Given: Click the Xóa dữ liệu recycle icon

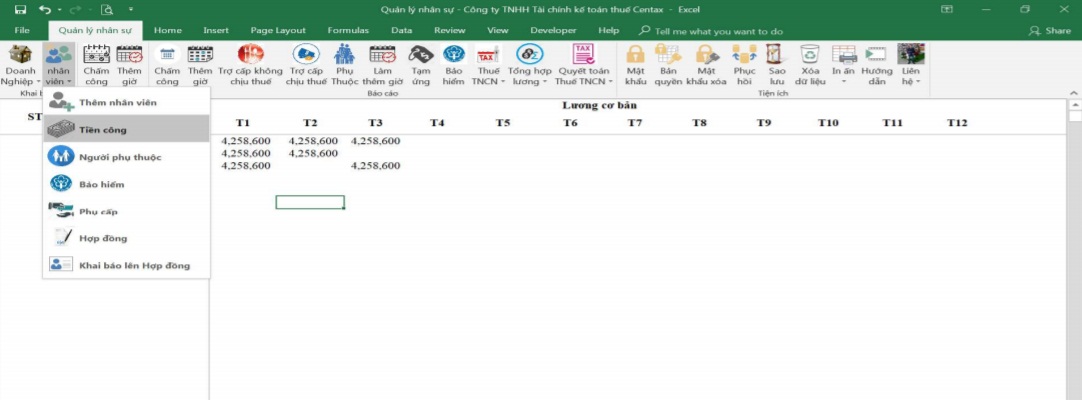Looking at the screenshot, I should click(x=810, y=56).
